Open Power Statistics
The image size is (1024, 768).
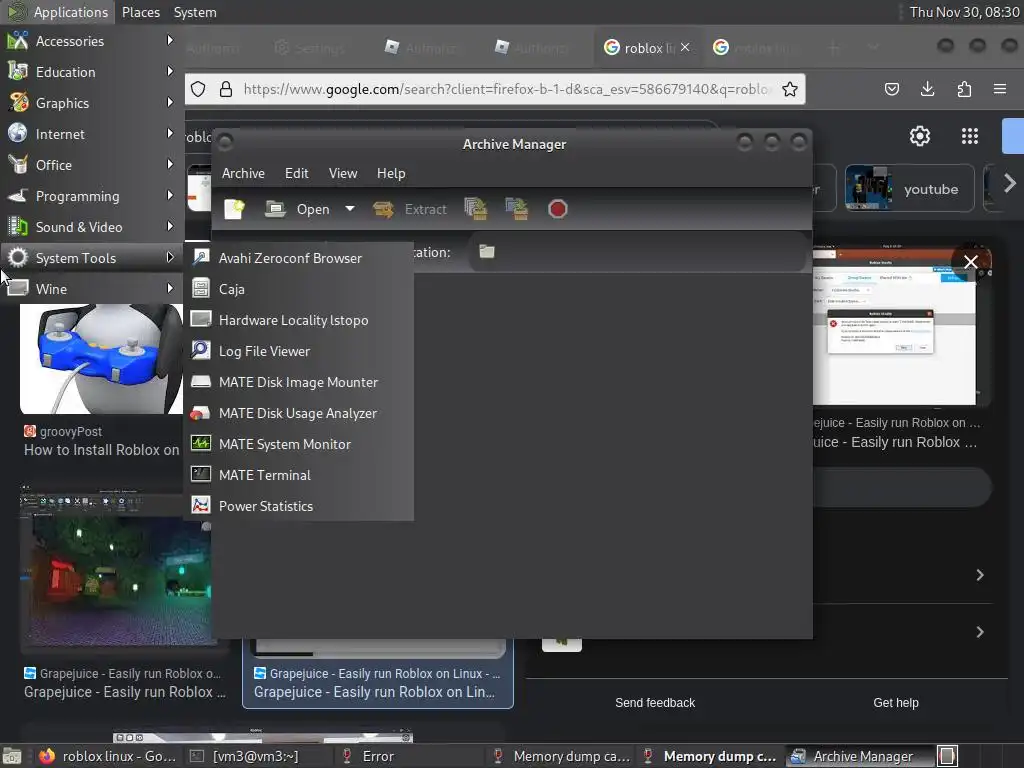(299, 506)
